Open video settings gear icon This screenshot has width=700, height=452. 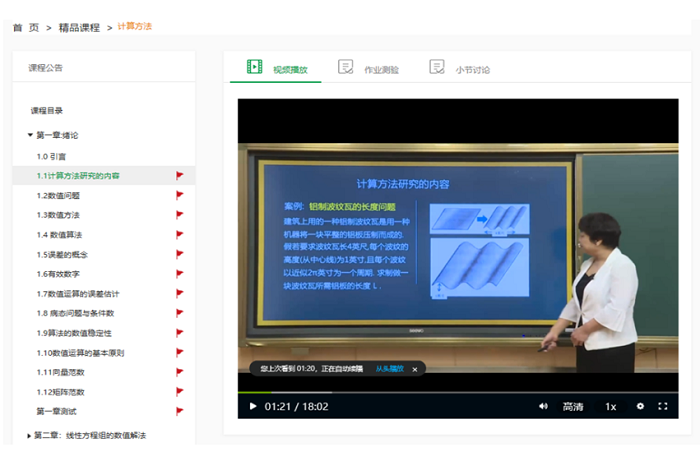point(640,407)
